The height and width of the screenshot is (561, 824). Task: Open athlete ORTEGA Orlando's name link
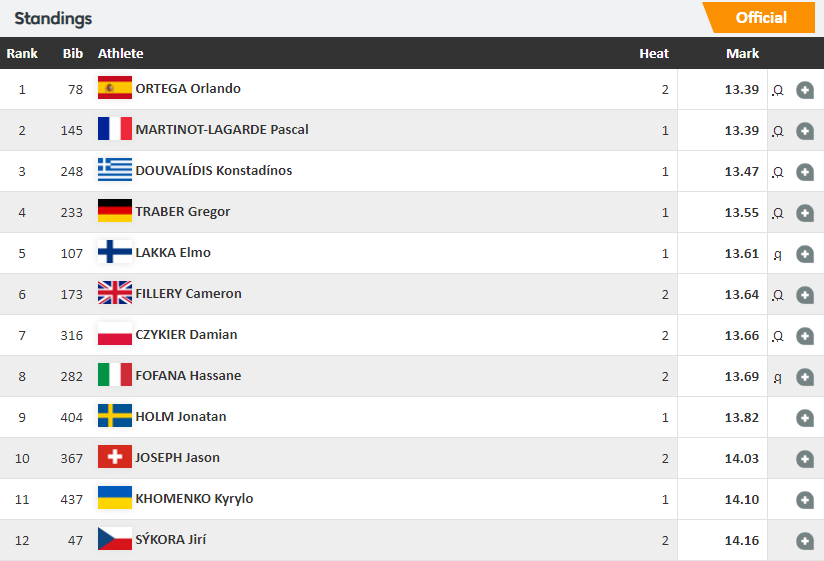coord(188,88)
